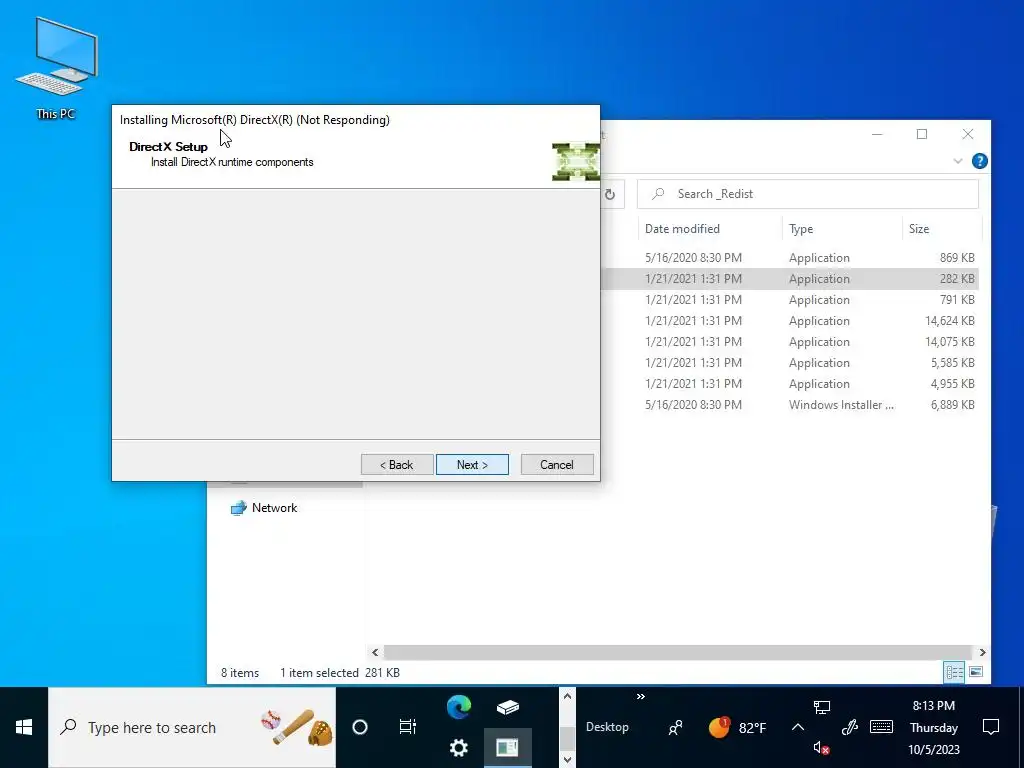Sort by Size column header
Screen dimensions: 1024x768
point(919,229)
